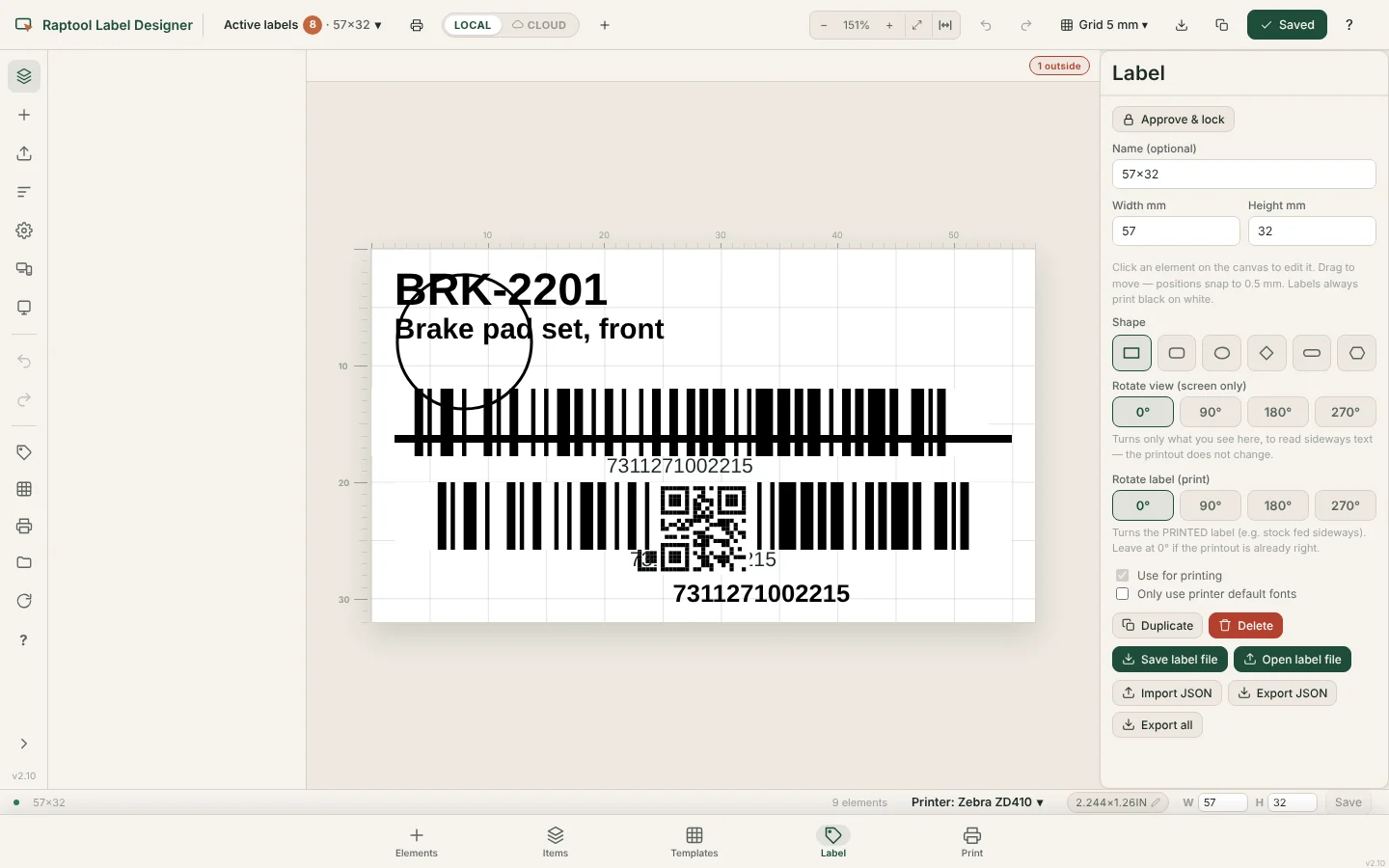
Task: Toggle the Use for printing checkbox
Action: tap(1122, 575)
